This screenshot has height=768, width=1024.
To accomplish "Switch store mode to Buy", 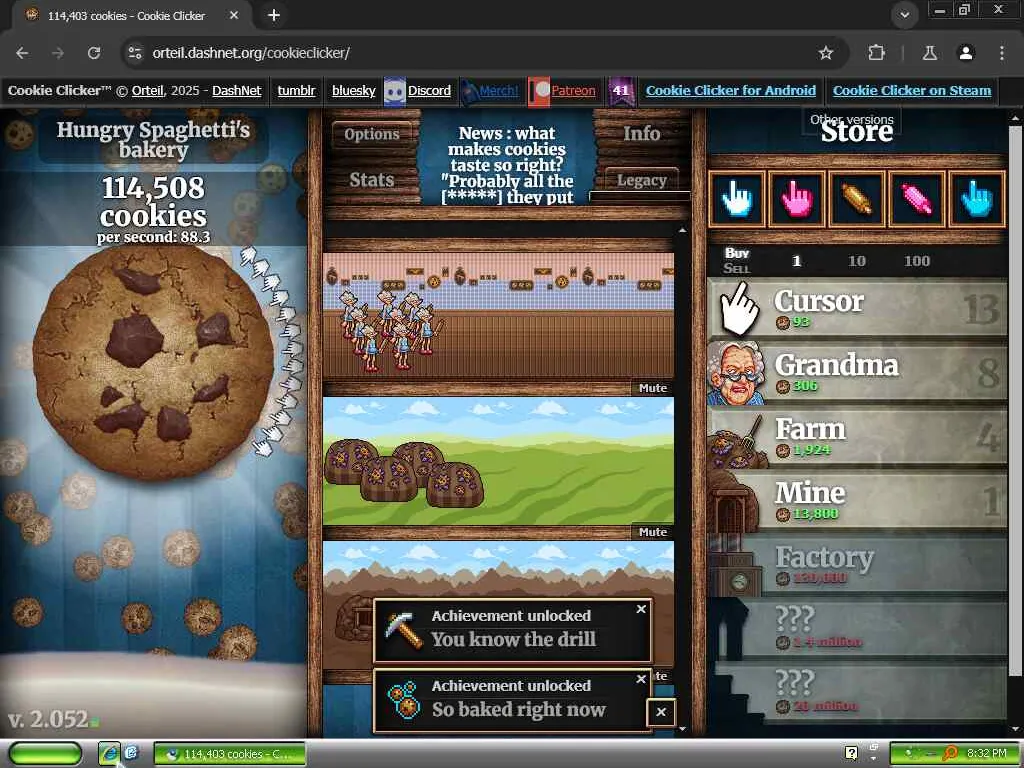I will click(x=737, y=253).
